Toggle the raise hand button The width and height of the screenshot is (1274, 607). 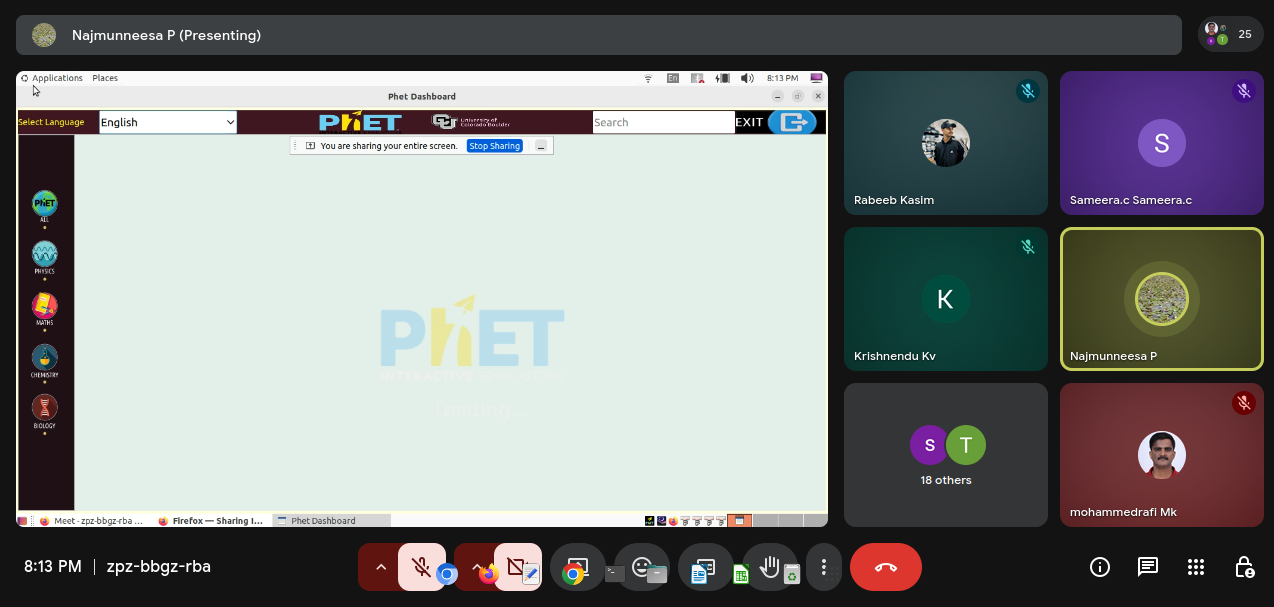click(769, 567)
